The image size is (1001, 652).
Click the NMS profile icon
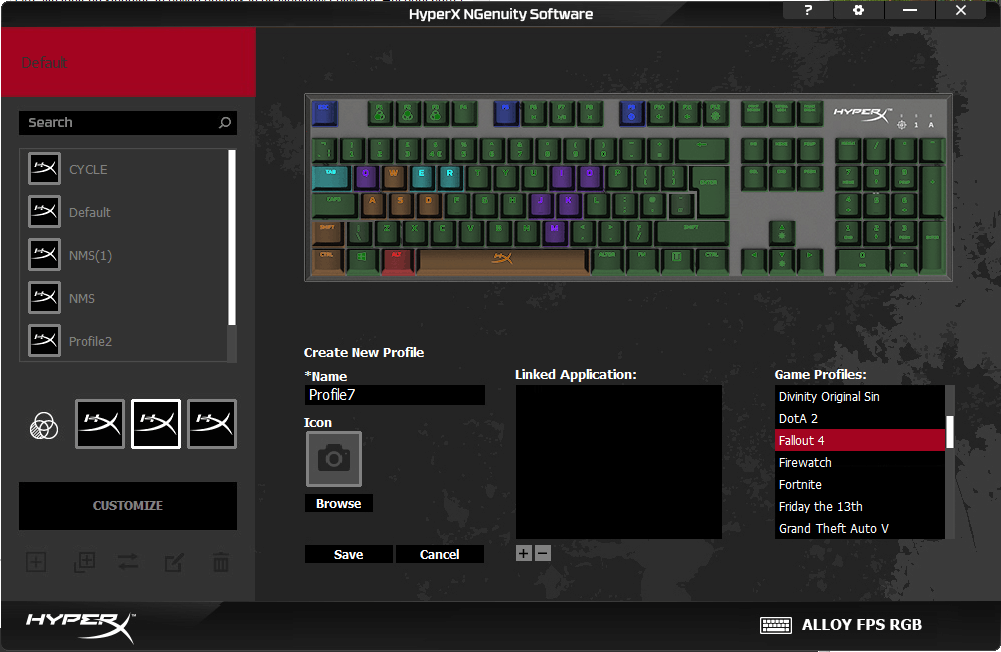point(45,298)
